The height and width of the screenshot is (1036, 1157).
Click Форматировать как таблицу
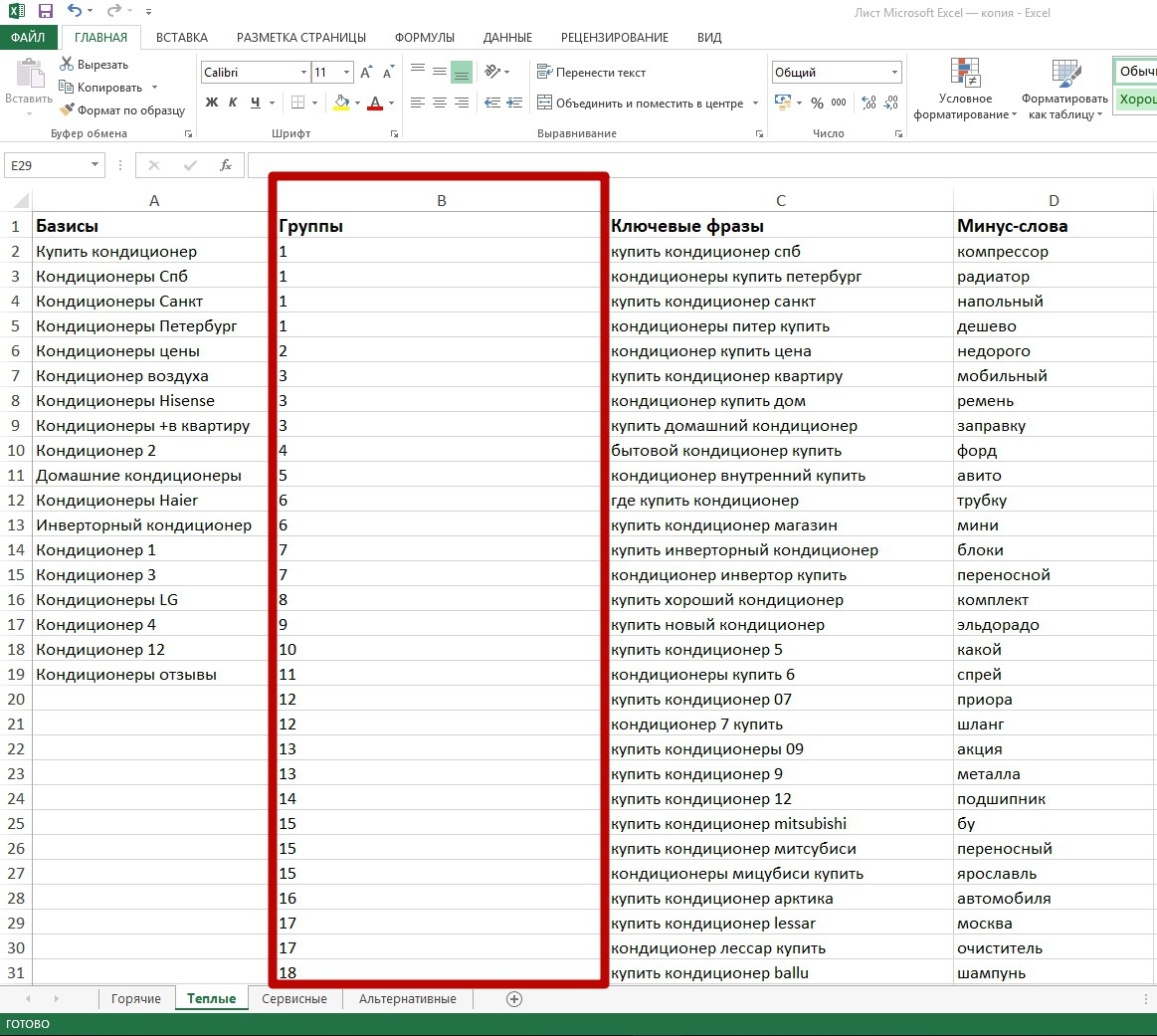(1064, 89)
